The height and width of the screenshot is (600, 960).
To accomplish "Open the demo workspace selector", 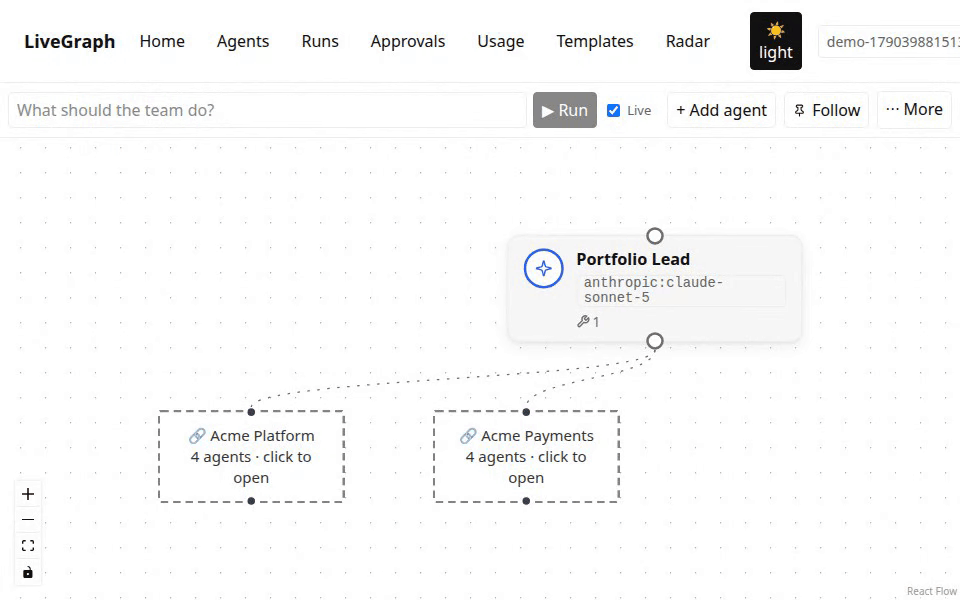I will point(889,42).
